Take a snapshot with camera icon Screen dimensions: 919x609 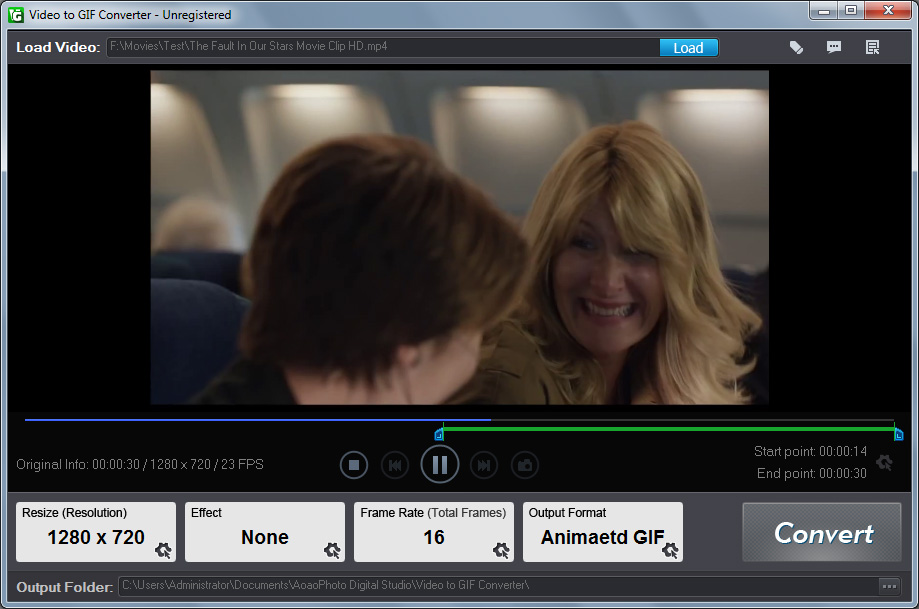pos(525,464)
